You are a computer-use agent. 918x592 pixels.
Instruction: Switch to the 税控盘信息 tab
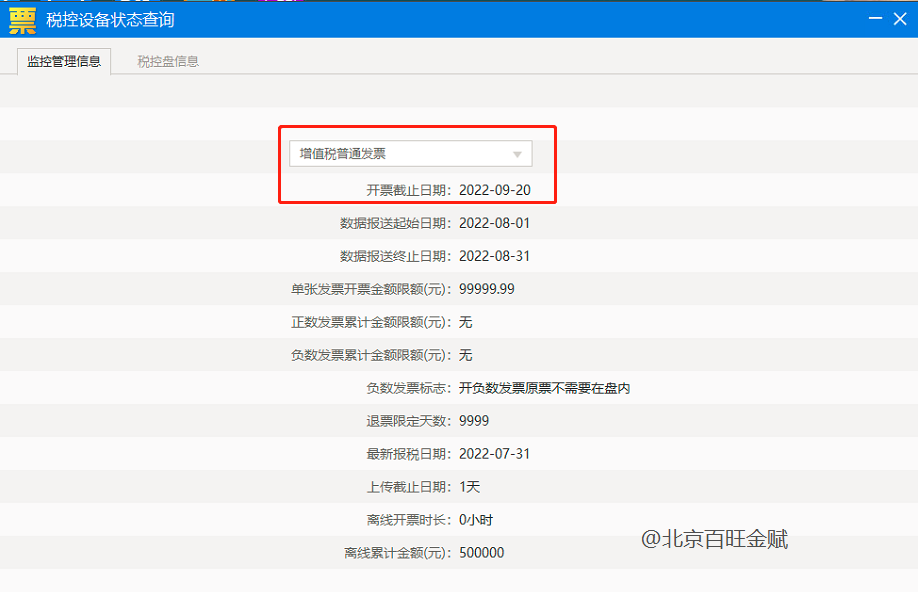coord(168,61)
